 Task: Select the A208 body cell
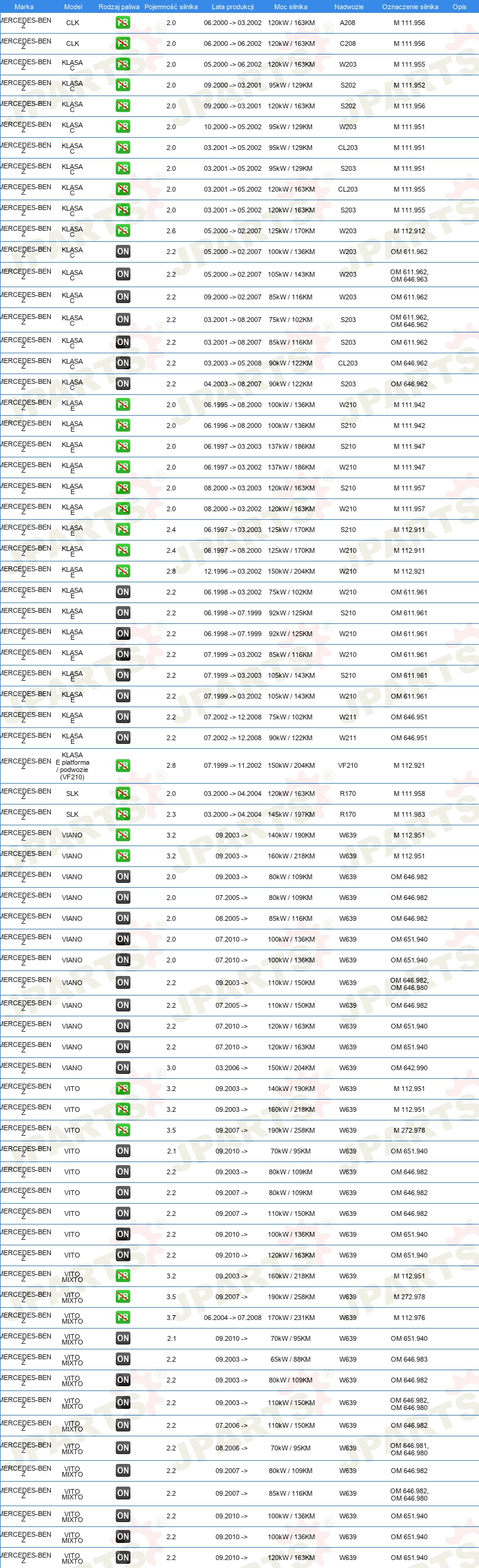point(348,23)
